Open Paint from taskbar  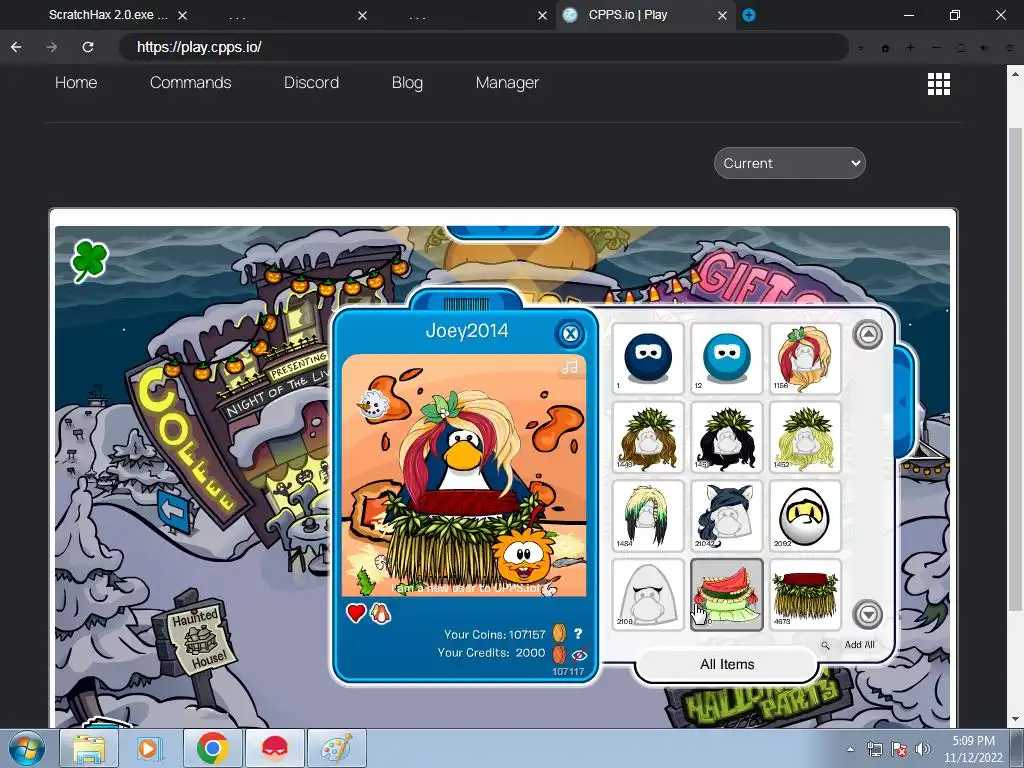(x=336, y=748)
